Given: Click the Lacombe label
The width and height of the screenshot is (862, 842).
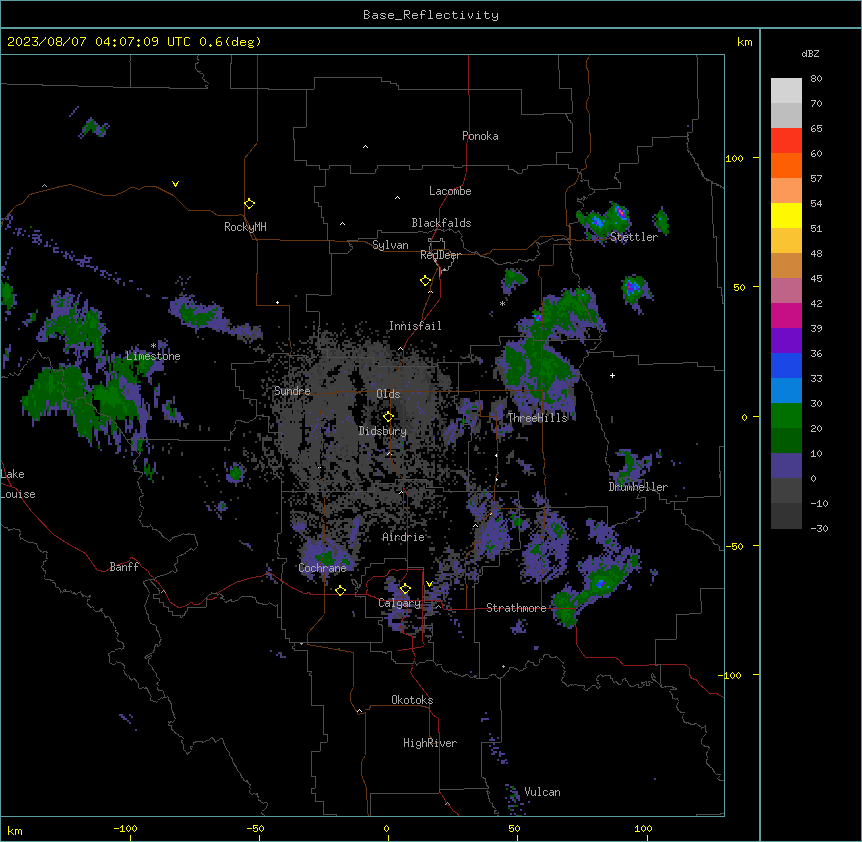Looking at the screenshot, I should click(x=450, y=191).
